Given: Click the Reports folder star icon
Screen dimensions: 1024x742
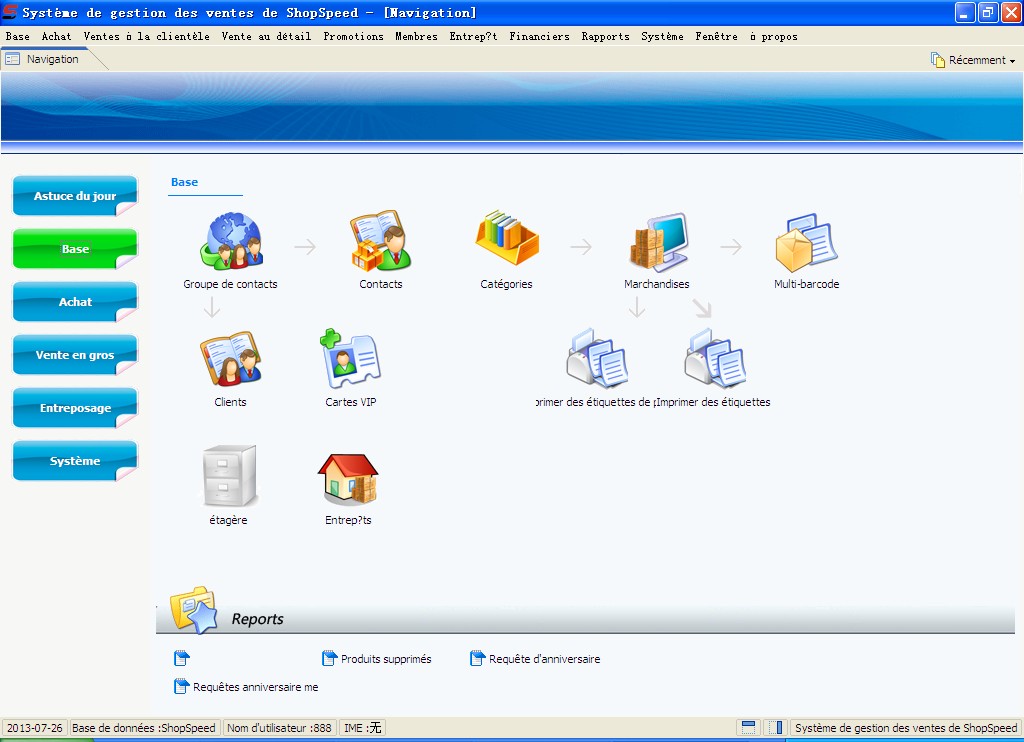Looking at the screenshot, I should 193,609.
